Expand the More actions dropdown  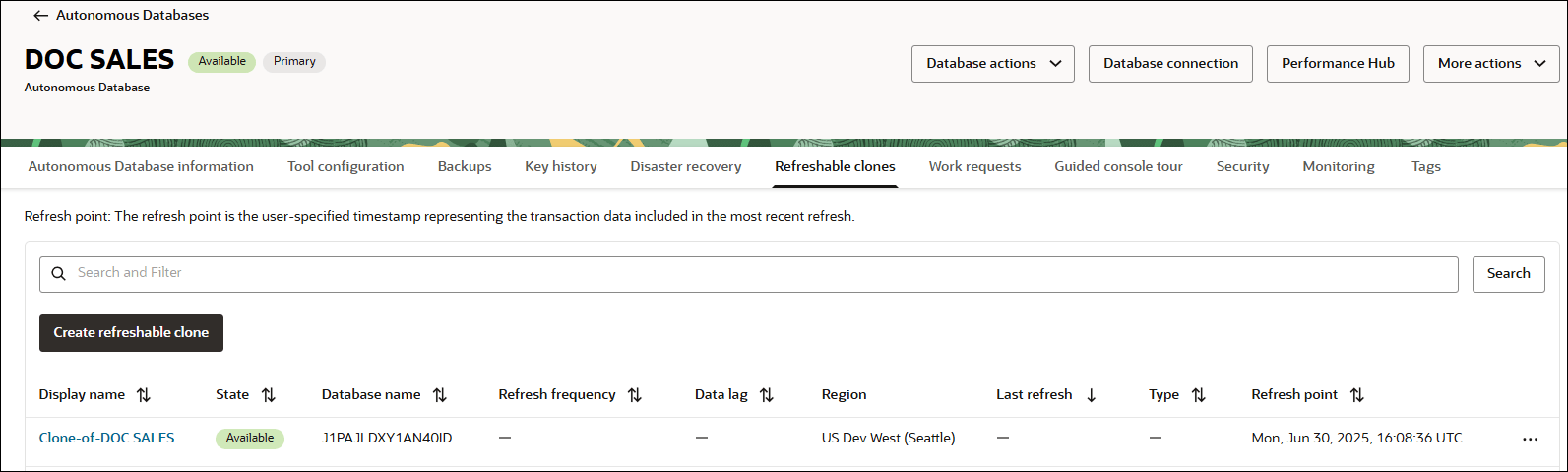[1490, 64]
